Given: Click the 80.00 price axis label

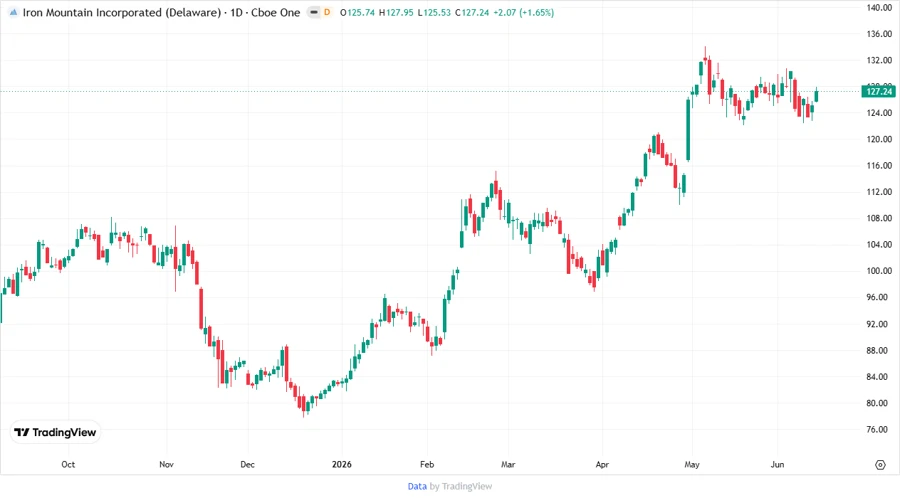Looking at the screenshot, I should click(876, 403).
